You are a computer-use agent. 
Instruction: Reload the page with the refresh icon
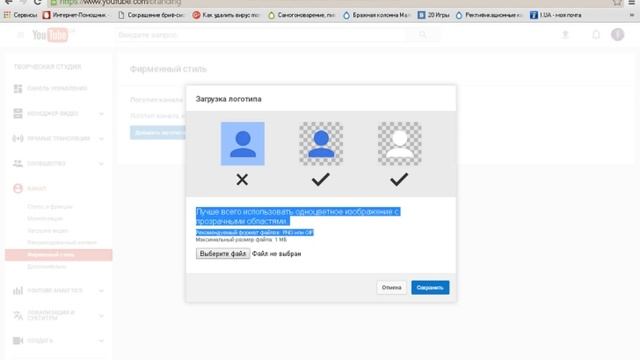38,2
